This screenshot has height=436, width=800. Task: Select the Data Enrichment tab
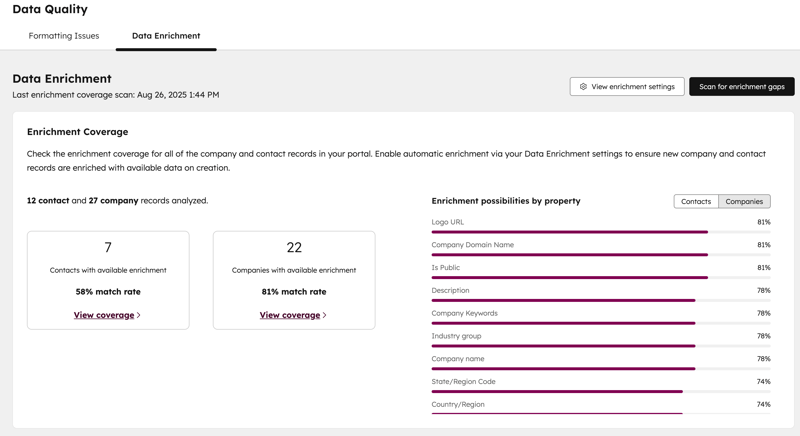coord(166,36)
